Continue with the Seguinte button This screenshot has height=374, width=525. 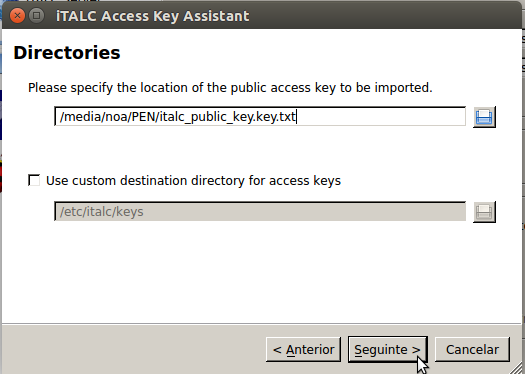point(388,350)
